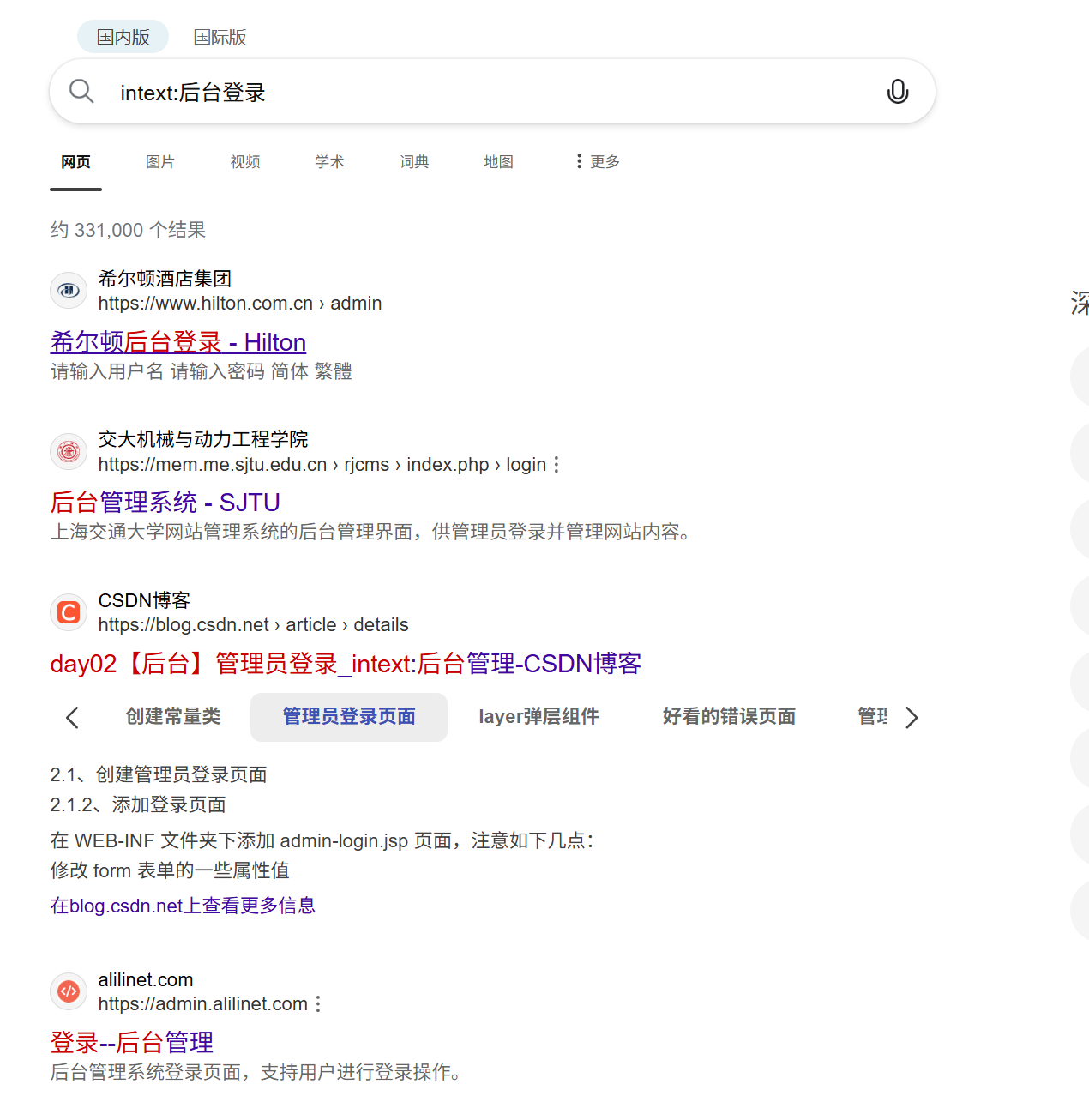1089x1120 pixels.
Task: Click the CSDN blog favicon
Action: (x=69, y=612)
